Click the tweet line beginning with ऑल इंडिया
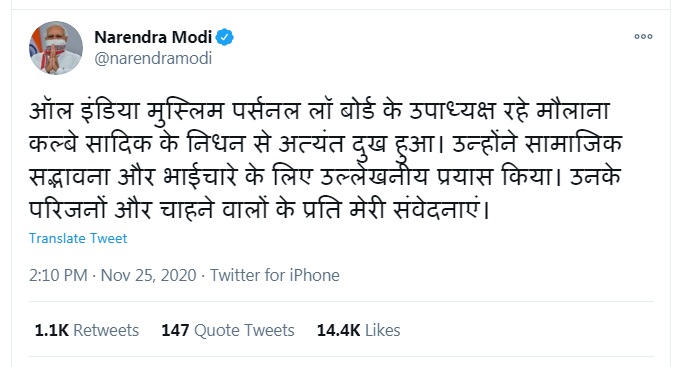683x367 pixels. tap(319, 111)
